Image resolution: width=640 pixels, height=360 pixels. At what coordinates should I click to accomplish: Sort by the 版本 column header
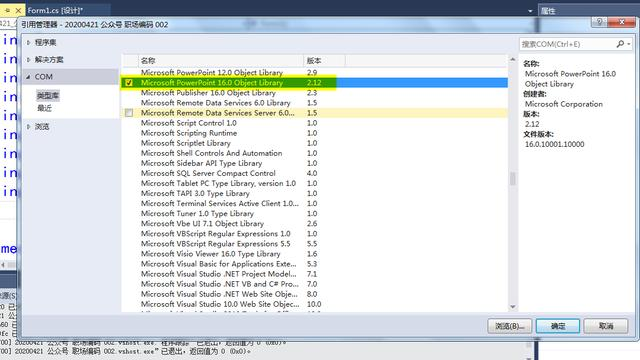324,60
